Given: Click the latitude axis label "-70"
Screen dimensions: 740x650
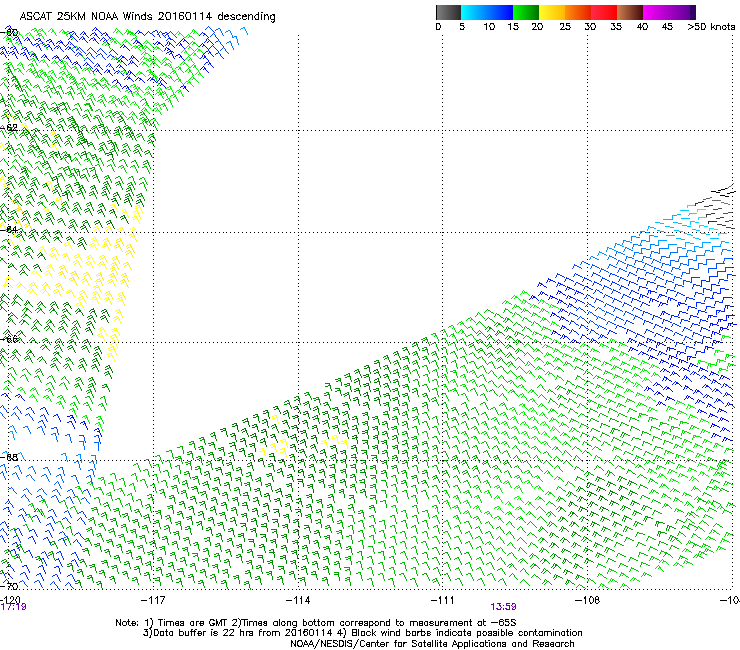Looking at the screenshot, I should 9,586.
